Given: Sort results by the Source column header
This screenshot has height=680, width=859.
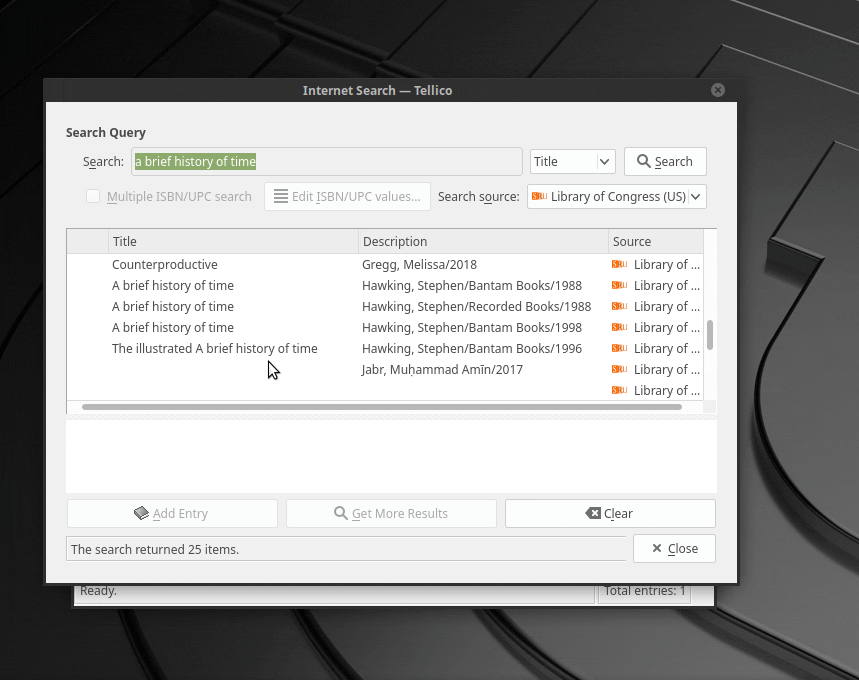Looking at the screenshot, I should coord(656,242).
